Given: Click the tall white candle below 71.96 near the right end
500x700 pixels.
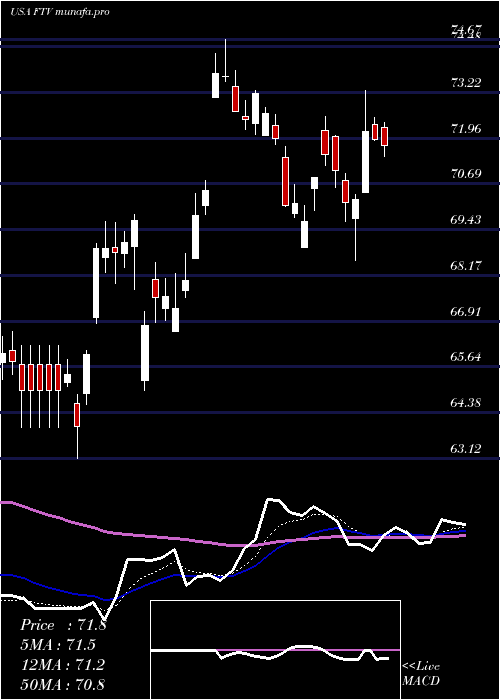Looking at the screenshot, I should [x=366, y=162].
